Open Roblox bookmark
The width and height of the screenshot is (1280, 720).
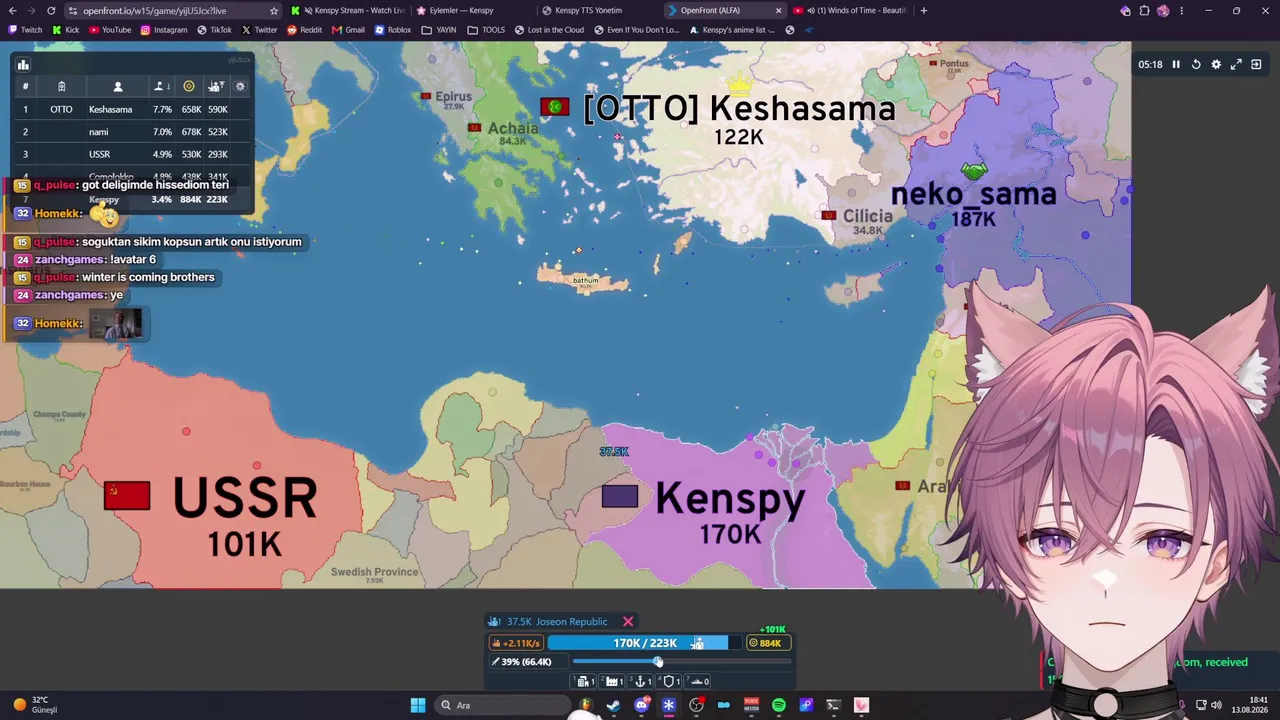click(393, 30)
